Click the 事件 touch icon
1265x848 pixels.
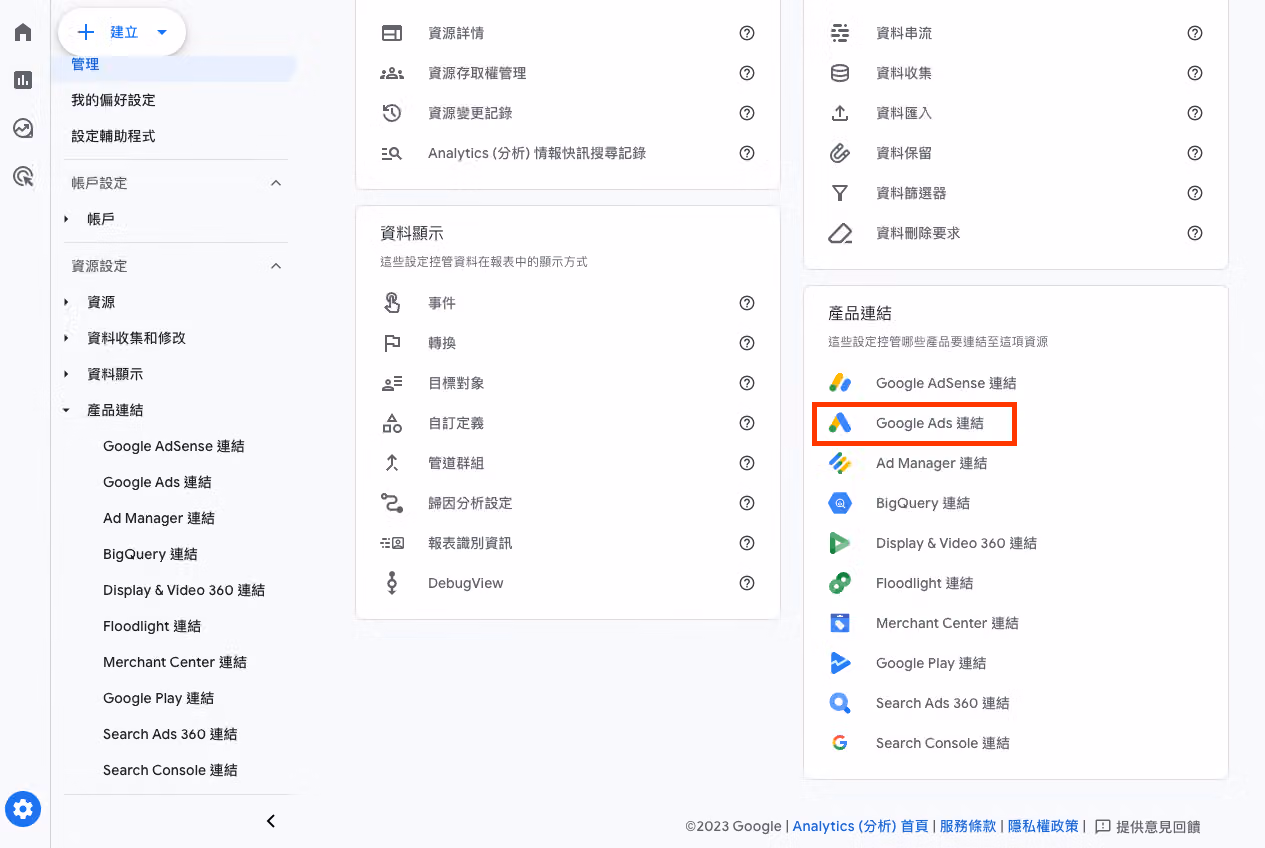coord(392,303)
